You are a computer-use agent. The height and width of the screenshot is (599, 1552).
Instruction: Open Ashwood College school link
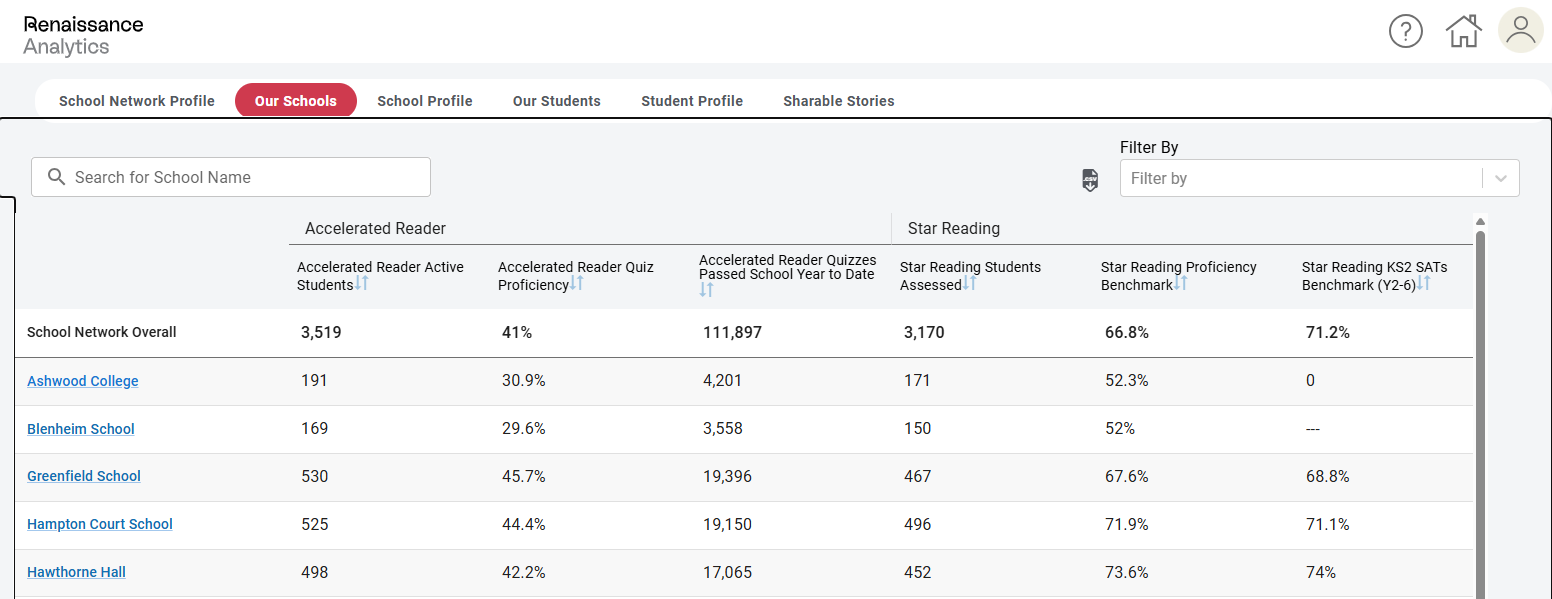pos(83,381)
